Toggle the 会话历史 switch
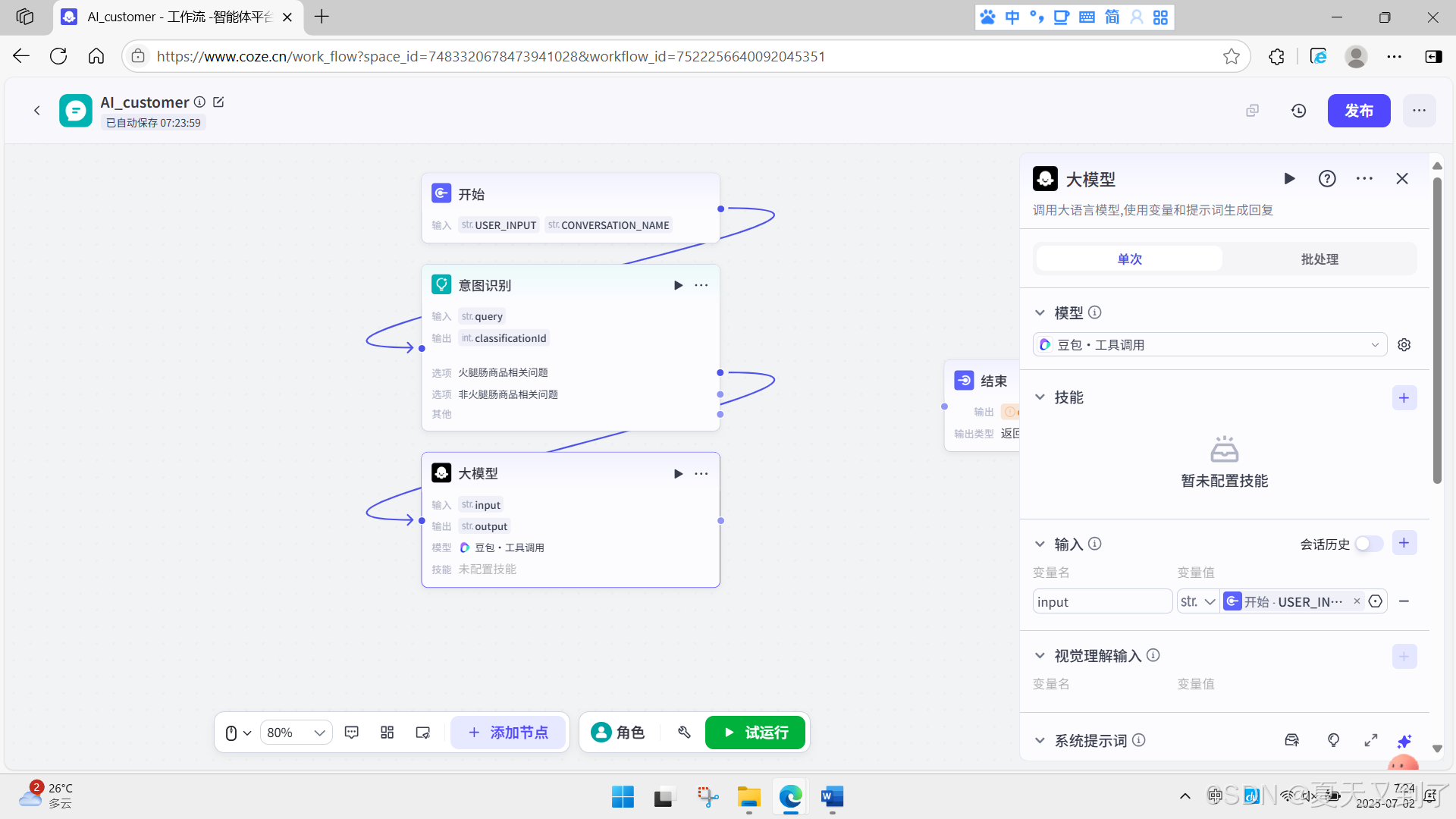 pos(1369,544)
